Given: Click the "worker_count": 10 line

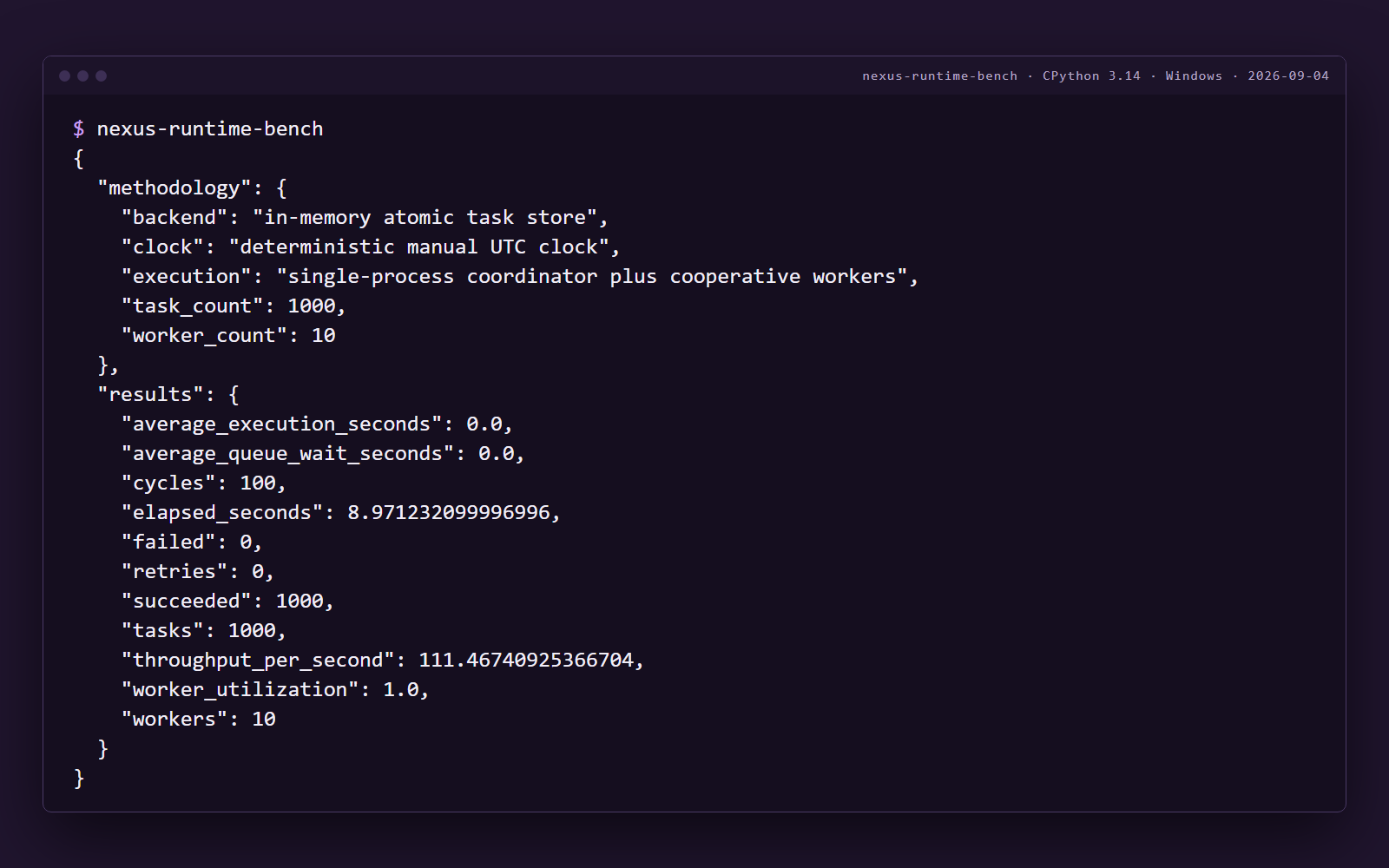Looking at the screenshot, I should [x=228, y=336].
